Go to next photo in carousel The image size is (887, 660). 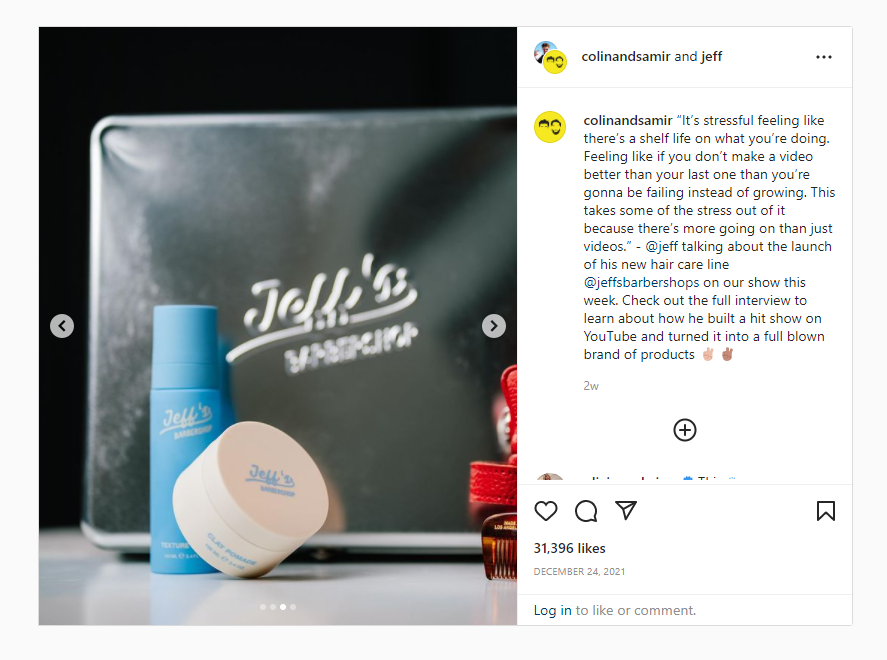coord(493,326)
